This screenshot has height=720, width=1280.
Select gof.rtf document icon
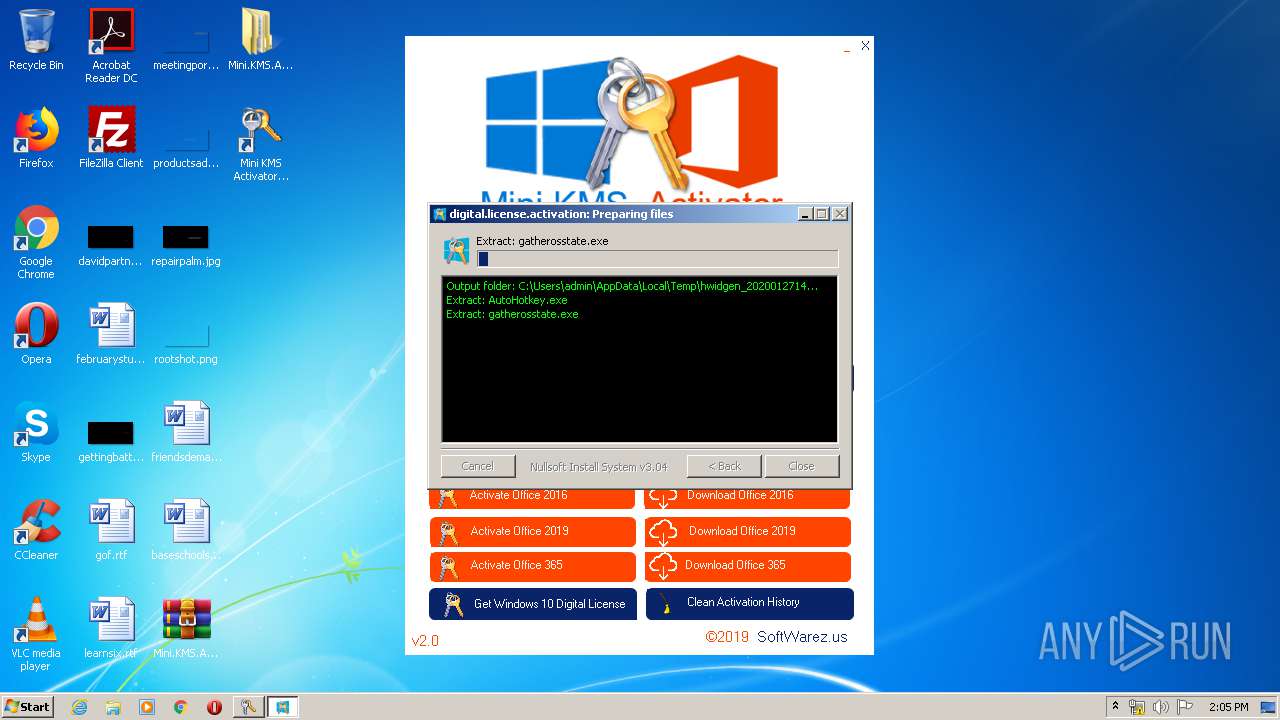pyautogui.click(x=111, y=530)
